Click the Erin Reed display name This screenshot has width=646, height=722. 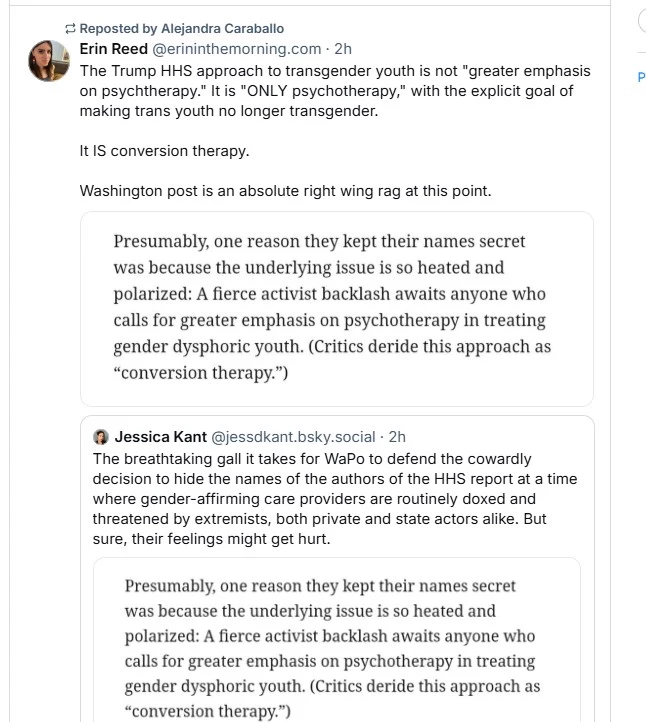click(113, 49)
